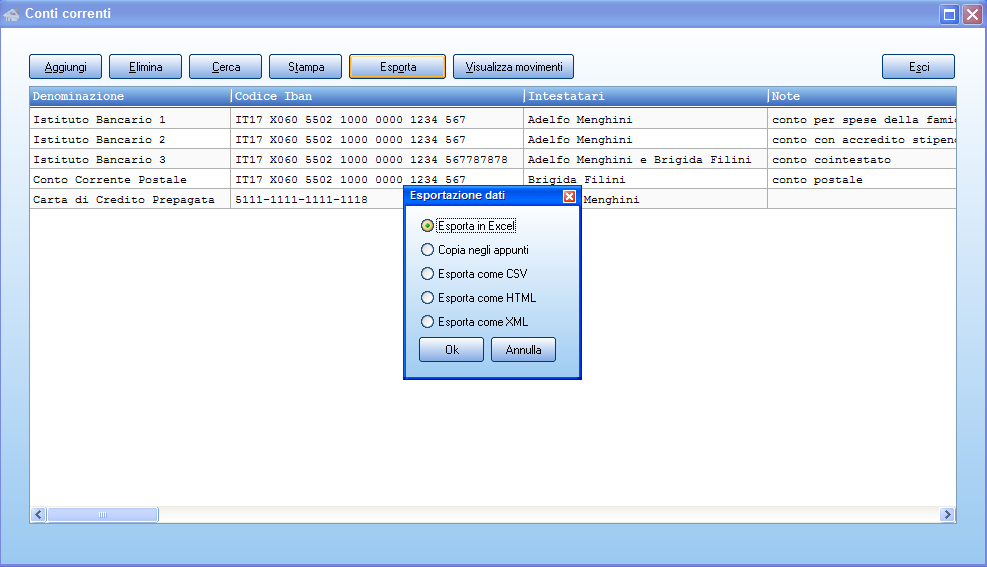Open Visualizza movimenti
987x567 pixels.
coord(513,67)
